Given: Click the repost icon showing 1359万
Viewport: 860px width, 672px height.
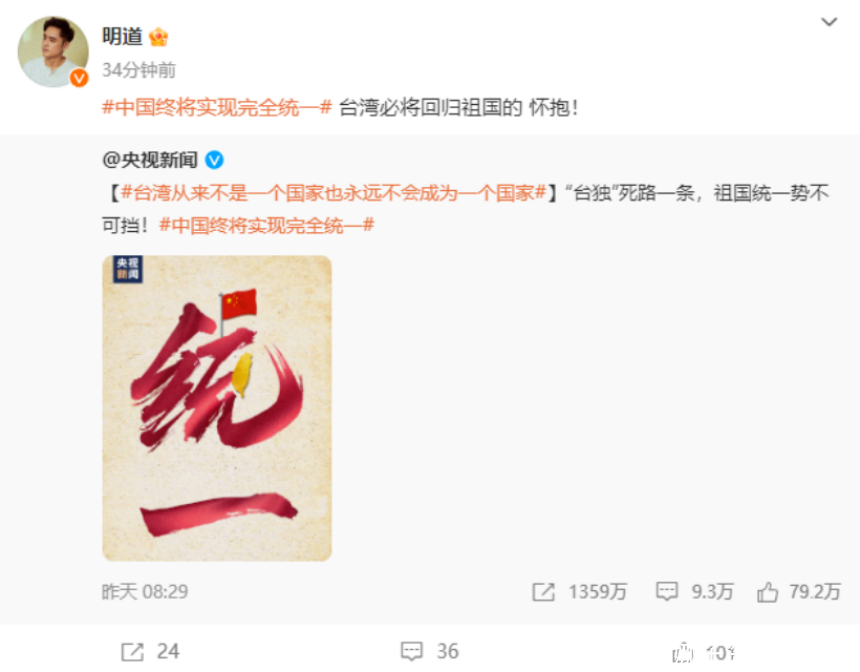Looking at the screenshot, I should pos(543,592).
